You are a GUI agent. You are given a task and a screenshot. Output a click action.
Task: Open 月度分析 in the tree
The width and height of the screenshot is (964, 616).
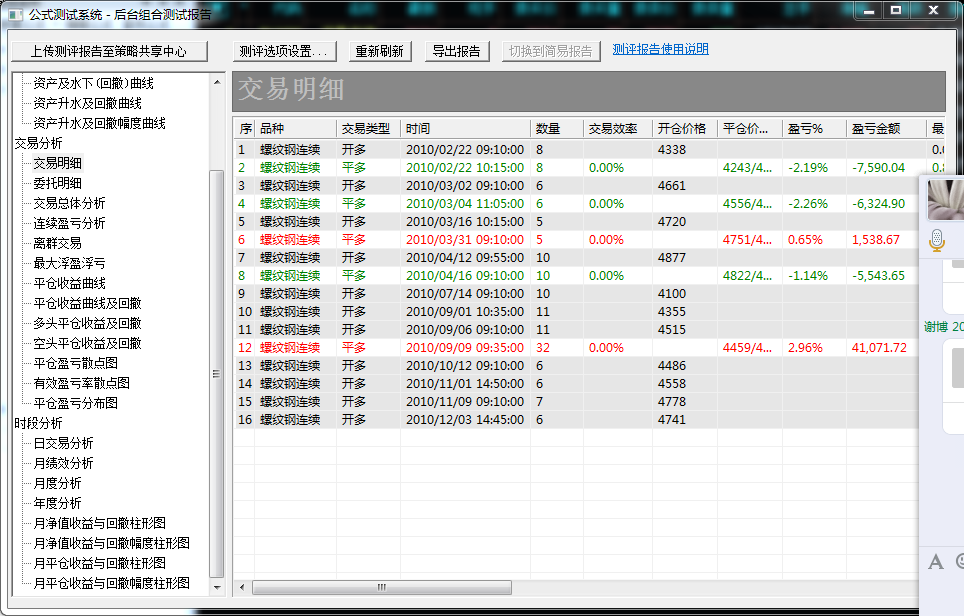pos(57,483)
